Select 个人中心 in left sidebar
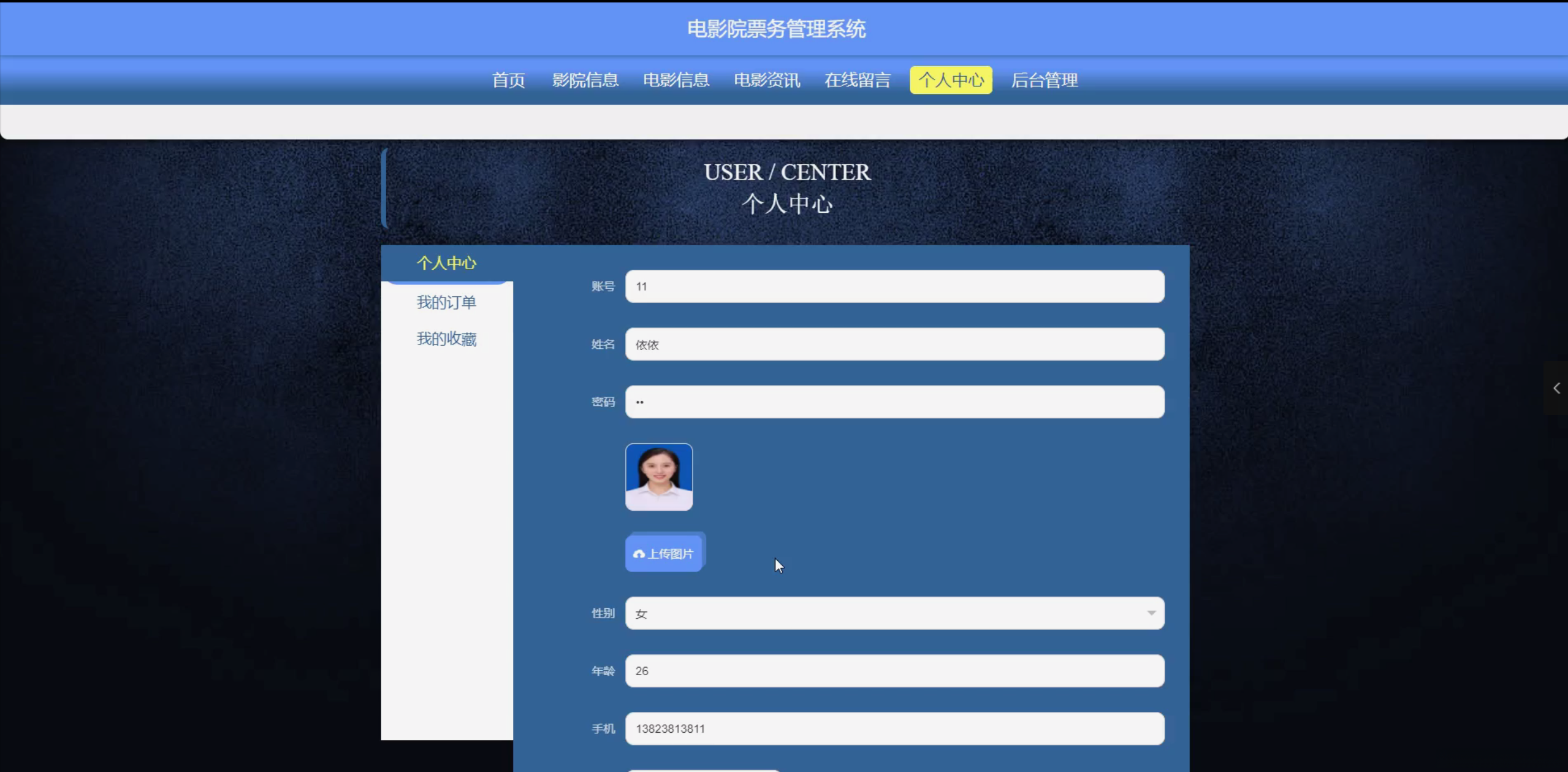Screen dimensions: 1568x772 pos(446,263)
